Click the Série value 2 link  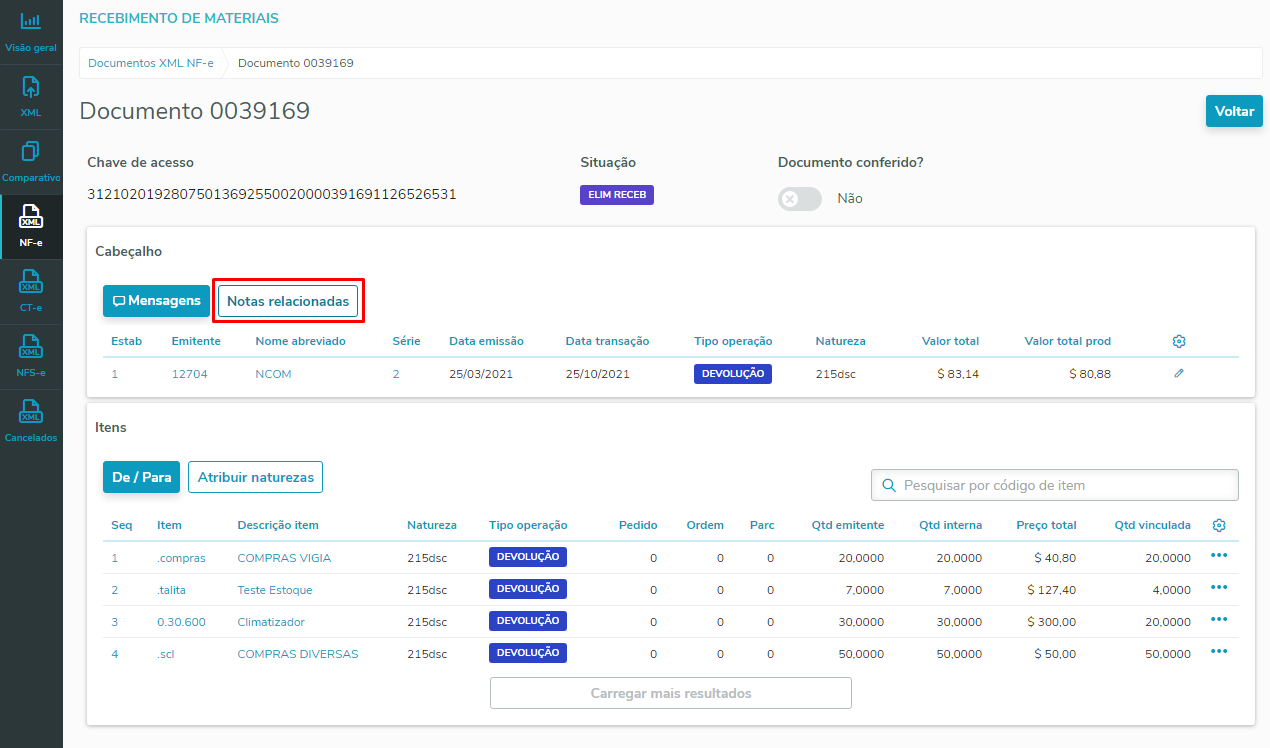click(396, 374)
